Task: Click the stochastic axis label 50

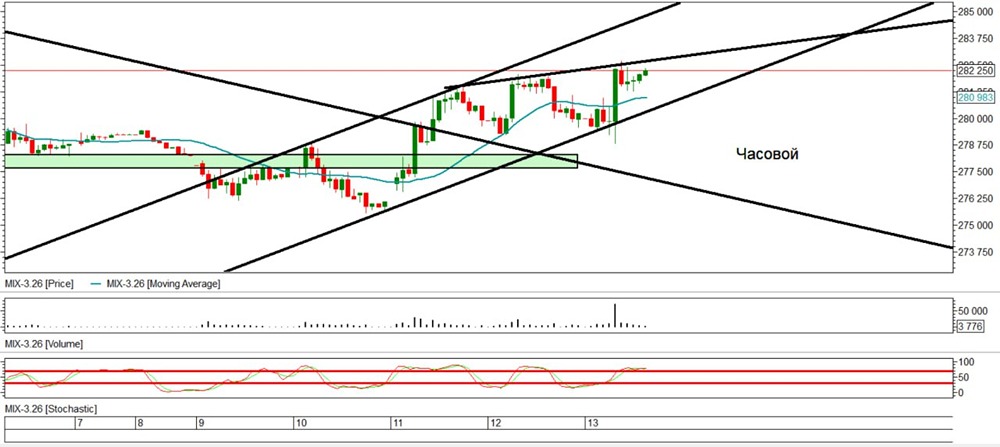Action: tap(964, 377)
